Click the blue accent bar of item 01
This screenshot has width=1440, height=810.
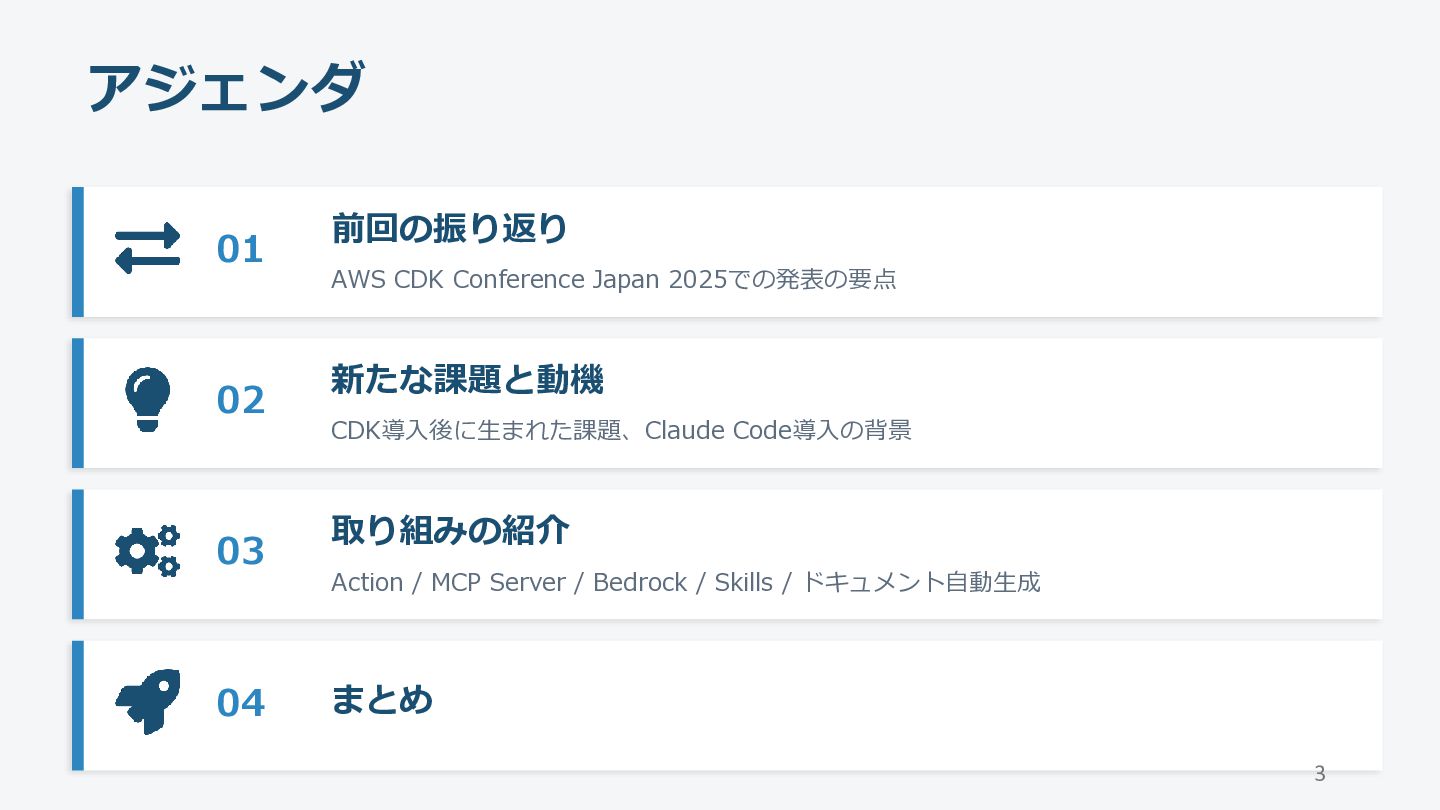click(78, 252)
